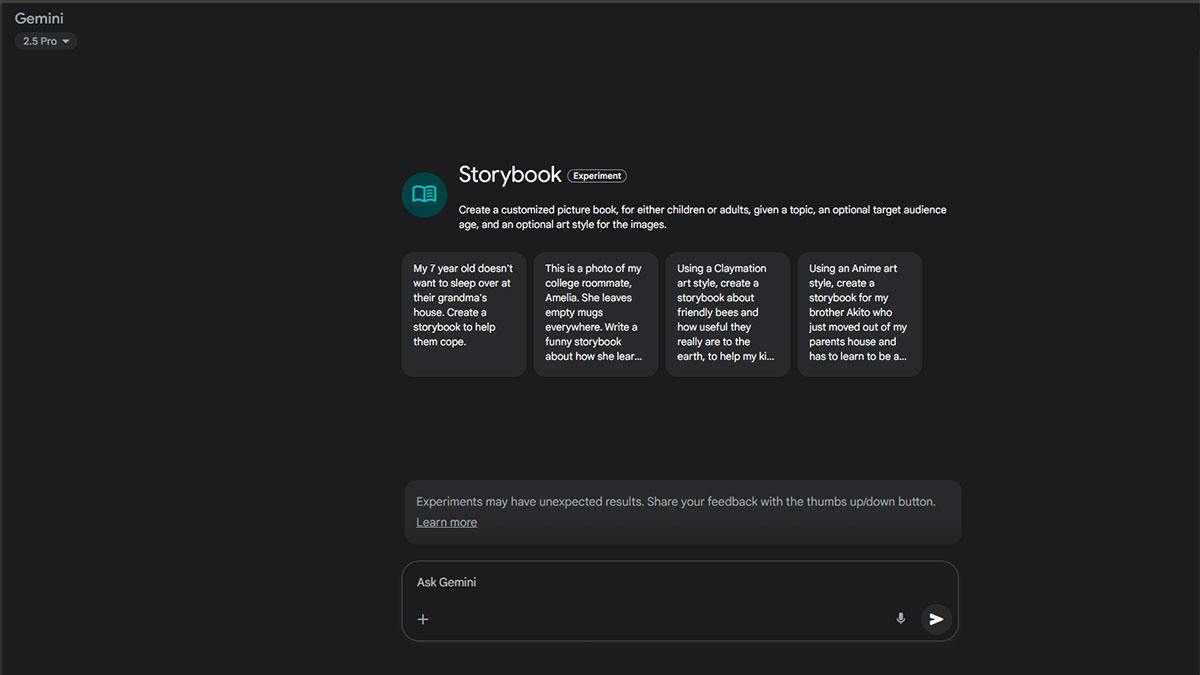The width and height of the screenshot is (1200, 675).
Task: Click the send message arrow button
Action: 936,619
